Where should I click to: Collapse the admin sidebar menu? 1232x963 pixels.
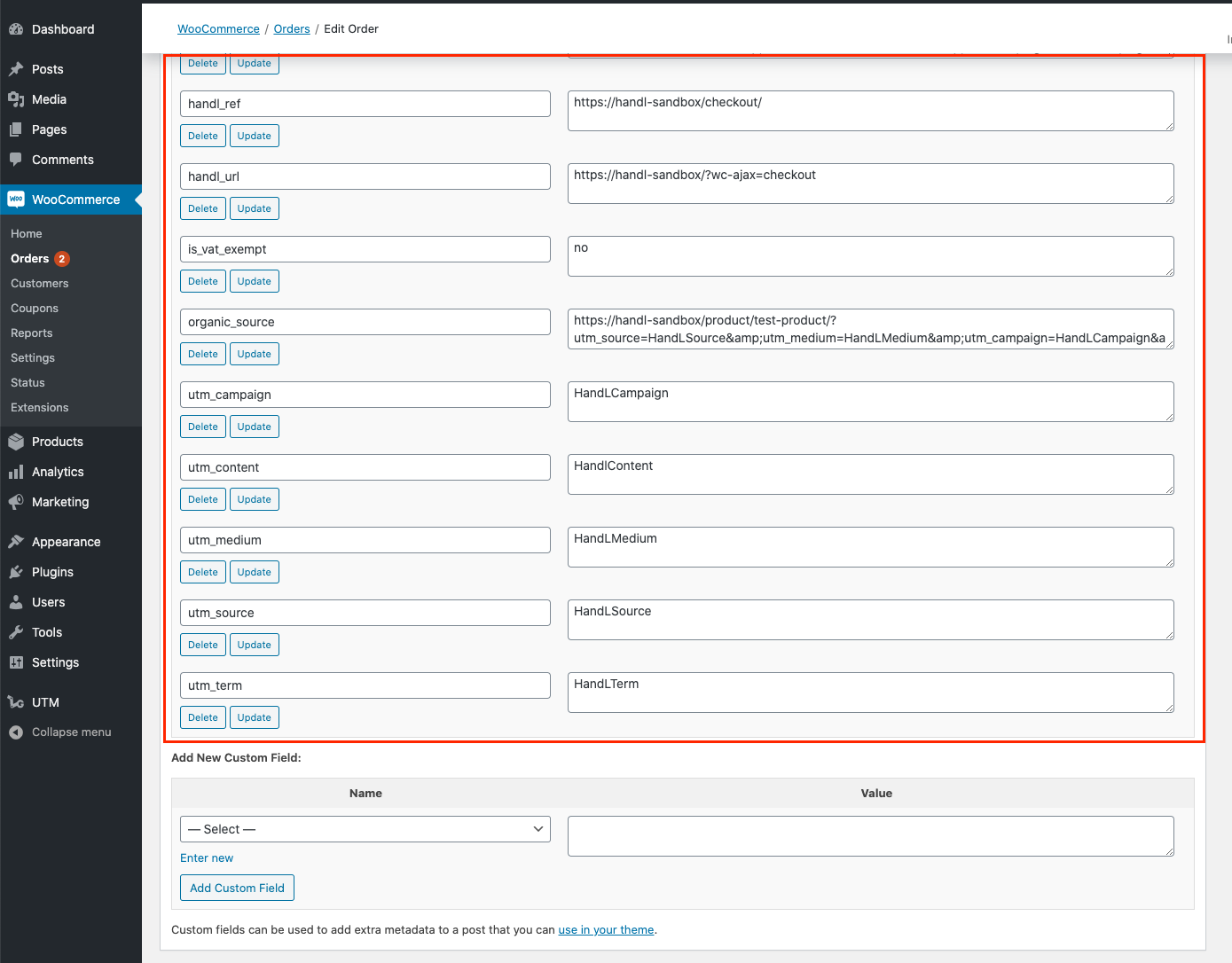(17, 732)
